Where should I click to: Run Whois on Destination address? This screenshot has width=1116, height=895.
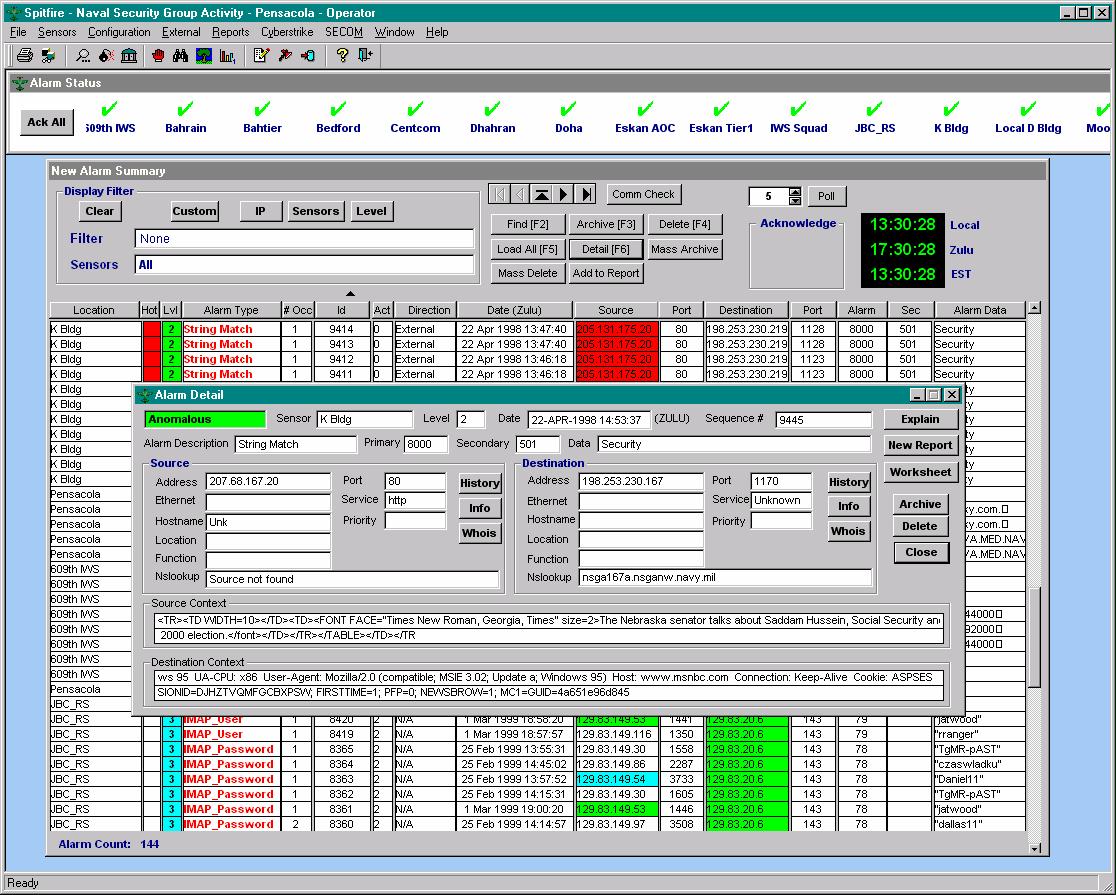point(848,531)
